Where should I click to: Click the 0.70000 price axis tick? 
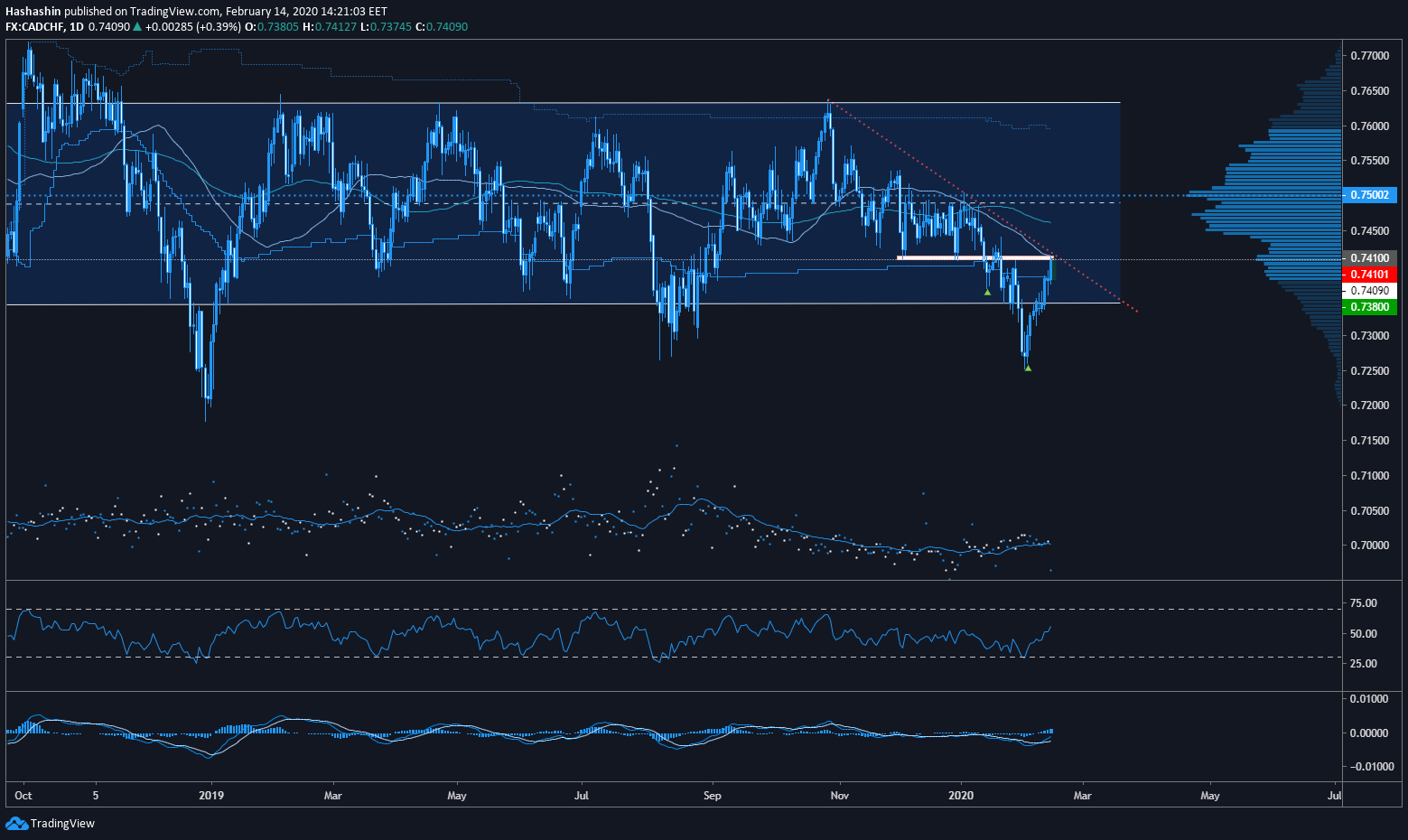click(x=1370, y=546)
